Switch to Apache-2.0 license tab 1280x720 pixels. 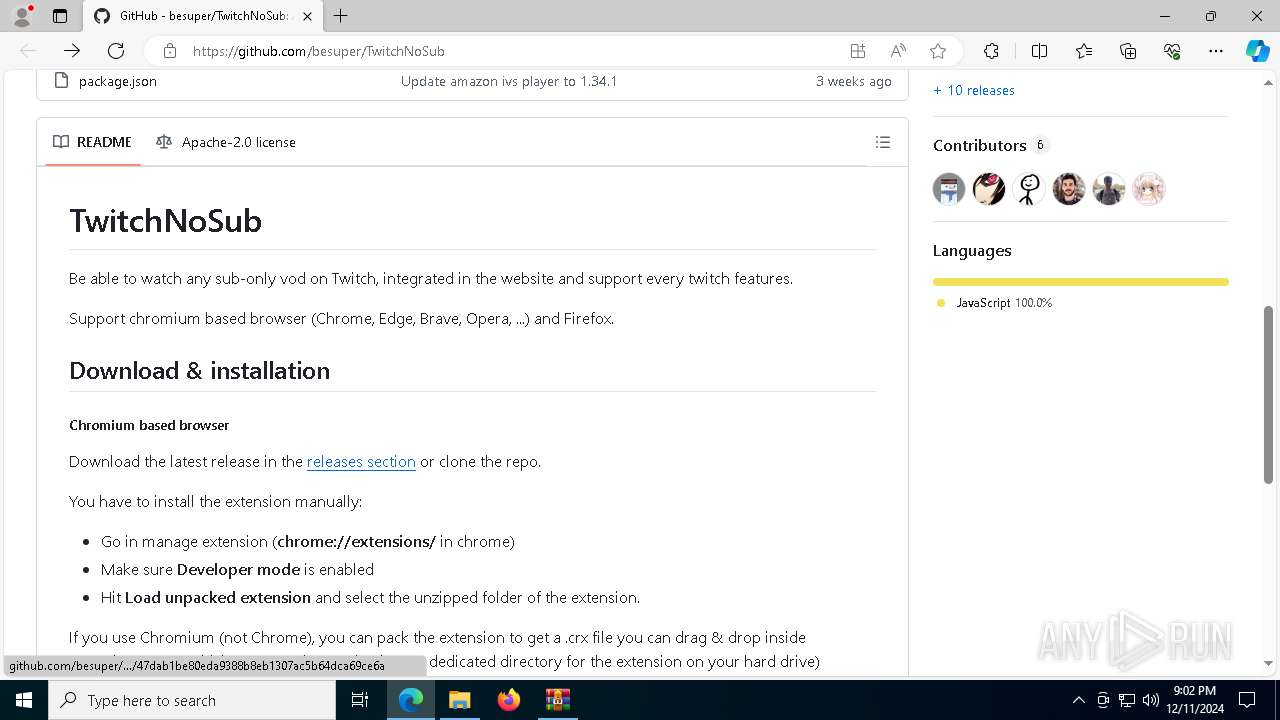pos(226,142)
